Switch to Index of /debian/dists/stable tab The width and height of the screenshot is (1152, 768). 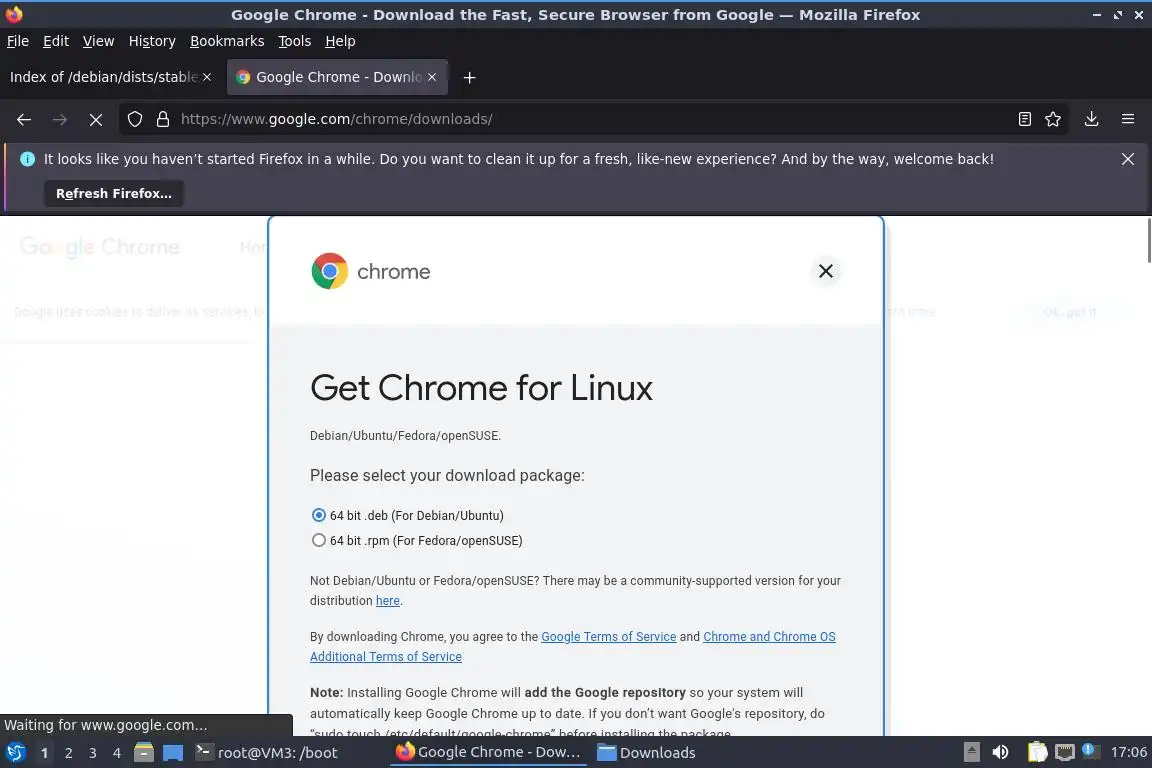pos(103,77)
